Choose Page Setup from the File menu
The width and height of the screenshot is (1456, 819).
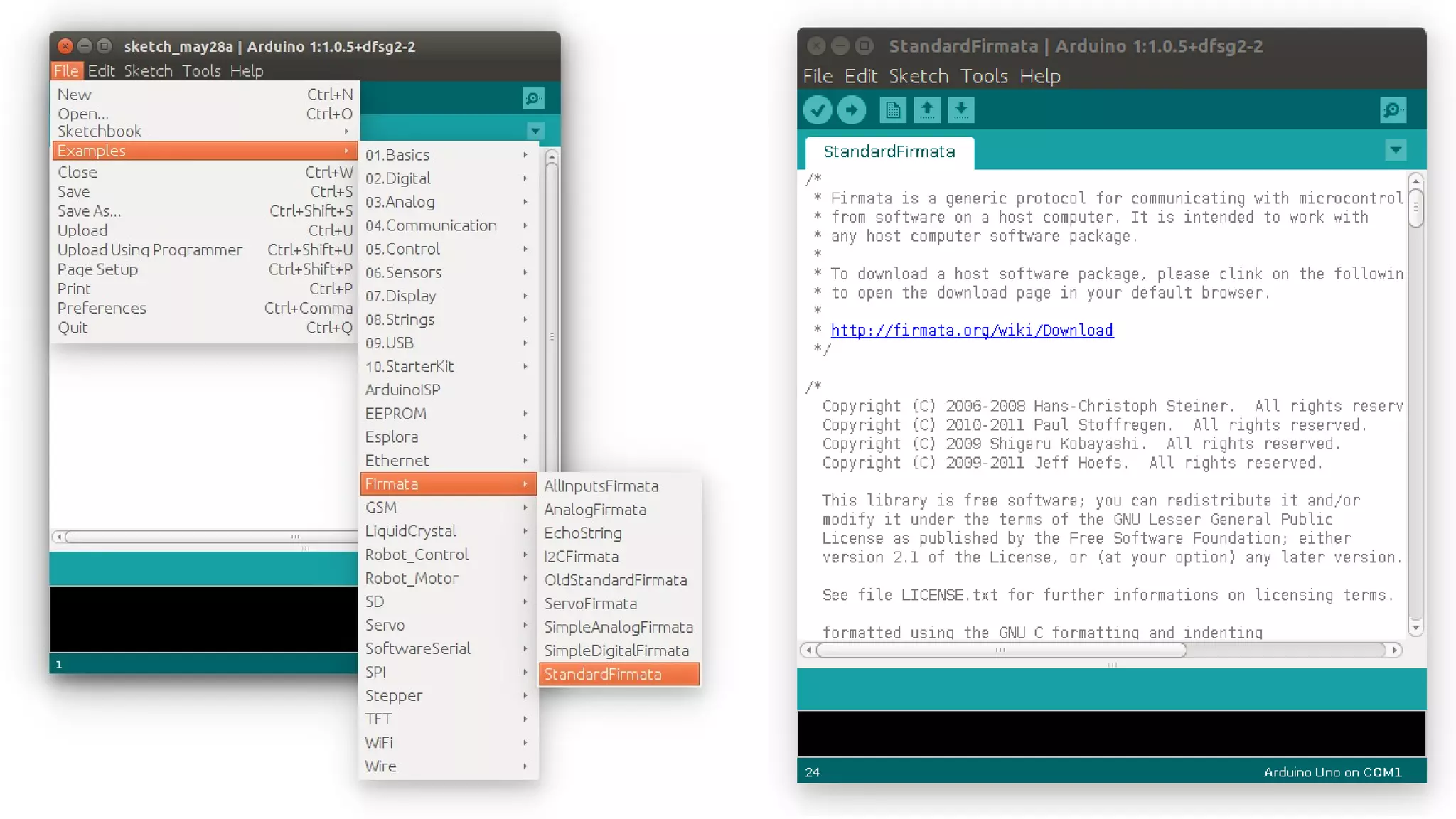[x=205, y=269]
